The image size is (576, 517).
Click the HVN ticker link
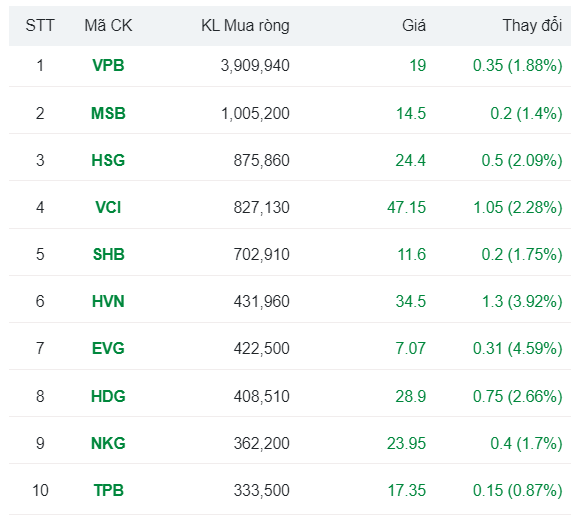[x=108, y=301]
